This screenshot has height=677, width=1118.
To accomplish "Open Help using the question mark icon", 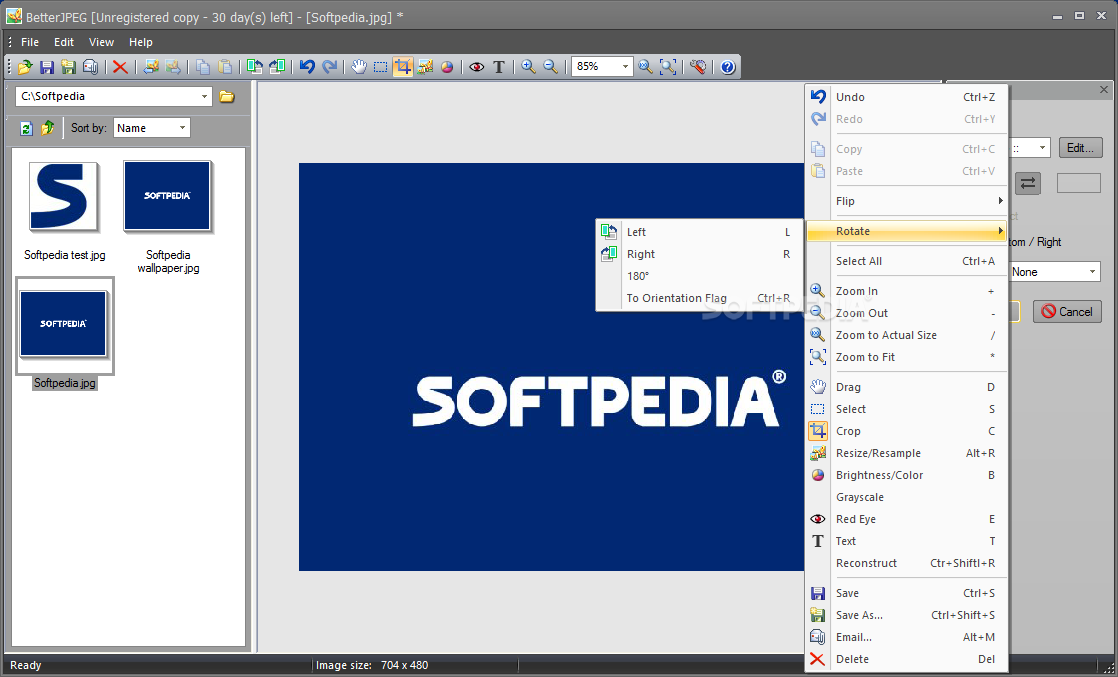I will pos(727,67).
